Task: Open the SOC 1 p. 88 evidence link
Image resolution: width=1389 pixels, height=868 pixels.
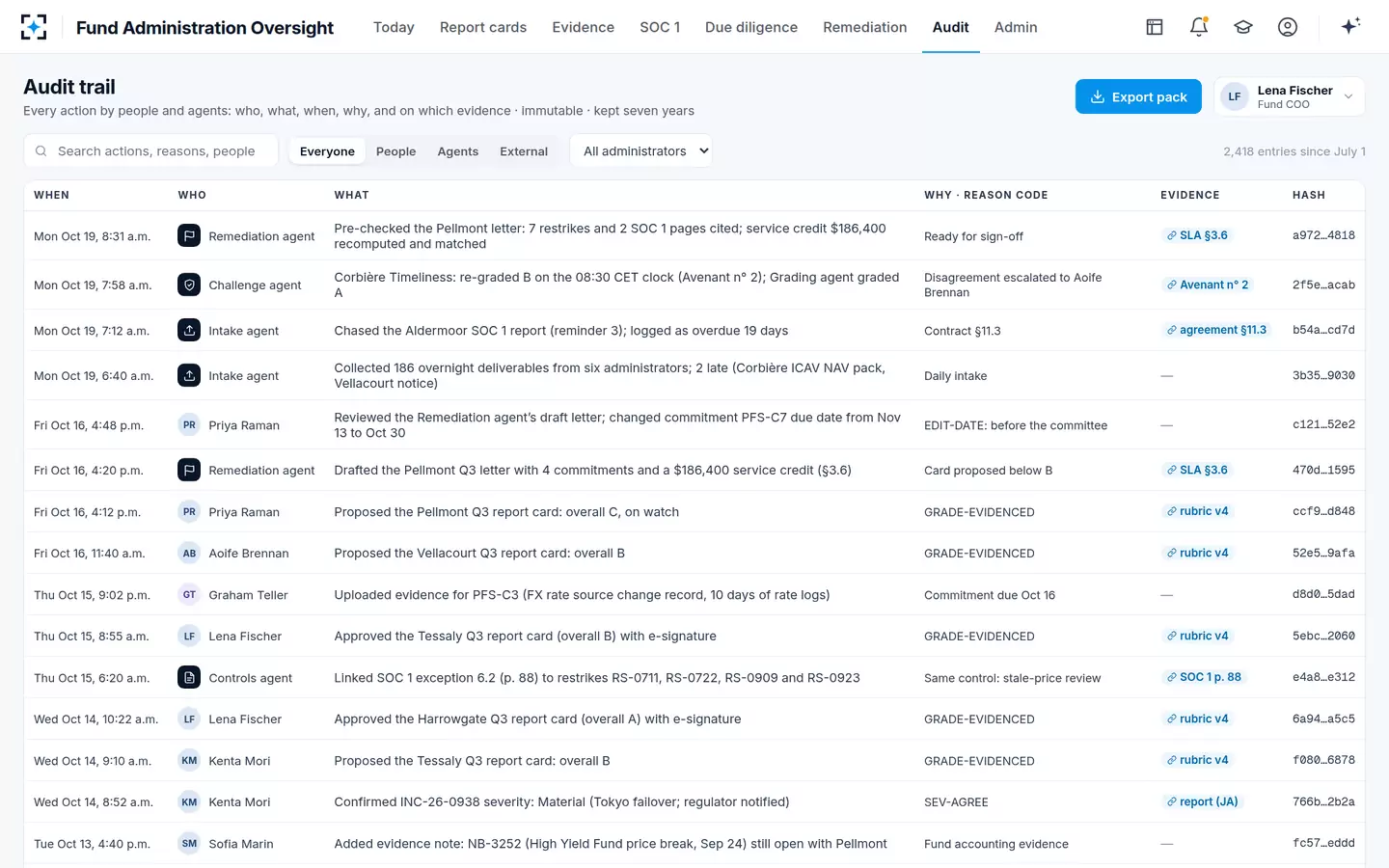Action: tap(1204, 677)
